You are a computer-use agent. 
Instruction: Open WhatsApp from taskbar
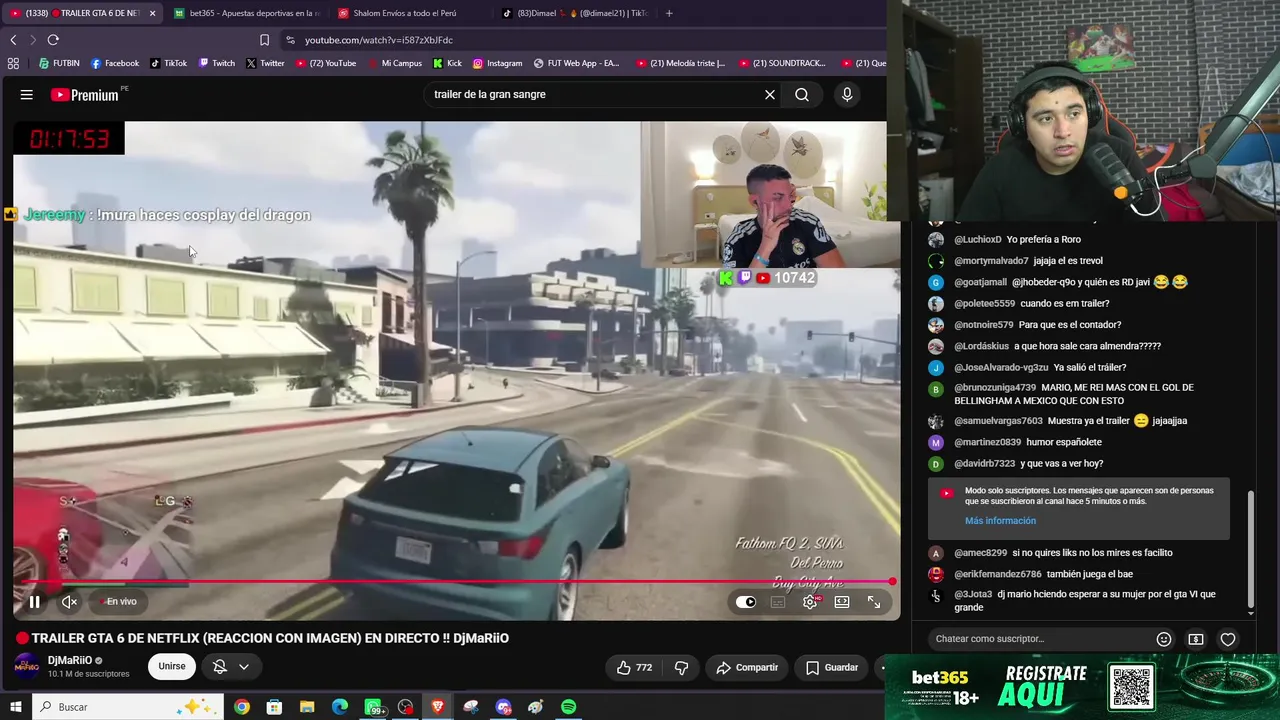click(x=373, y=707)
